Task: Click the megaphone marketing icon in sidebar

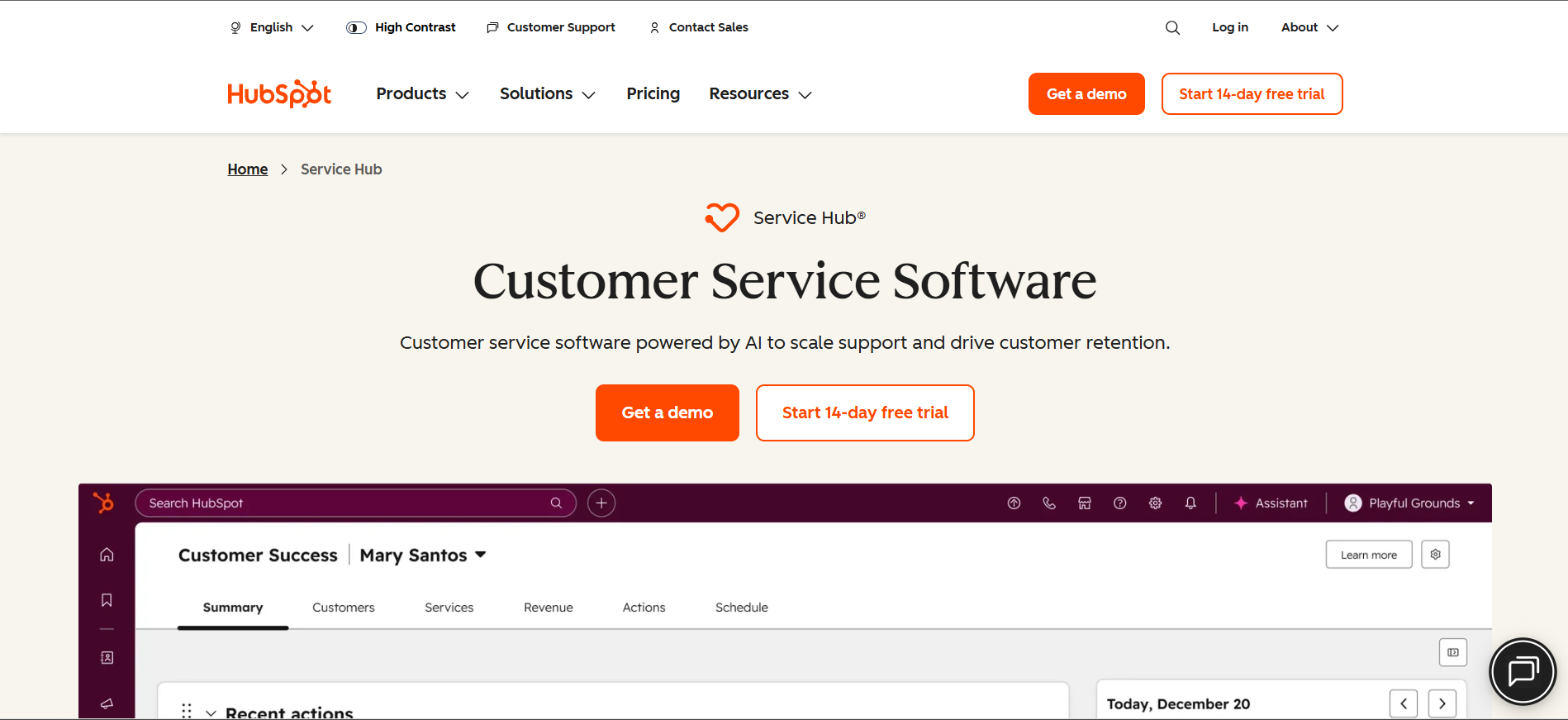Action: tap(107, 703)
